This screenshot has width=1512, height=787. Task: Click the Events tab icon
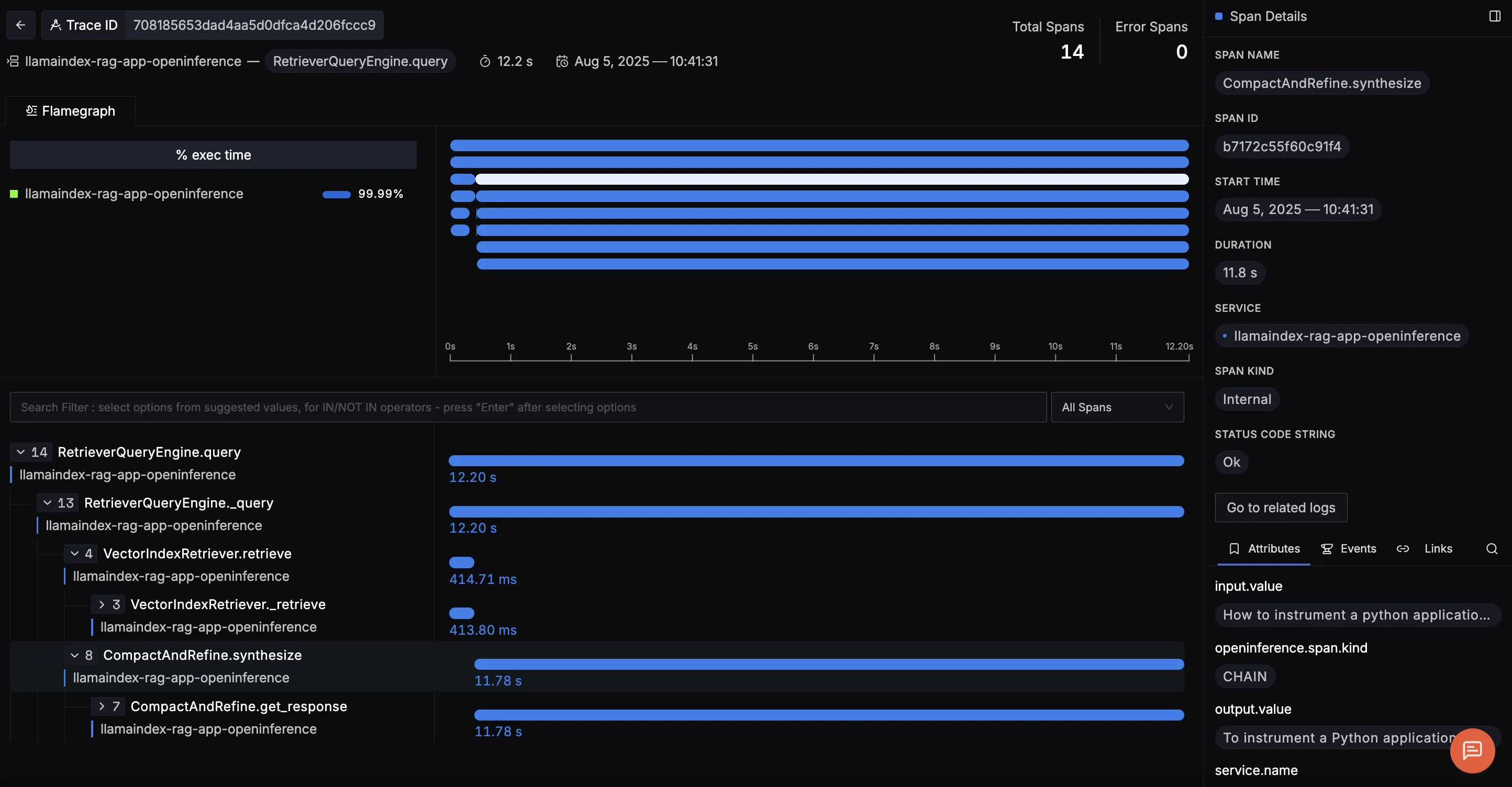[1327, 549]
